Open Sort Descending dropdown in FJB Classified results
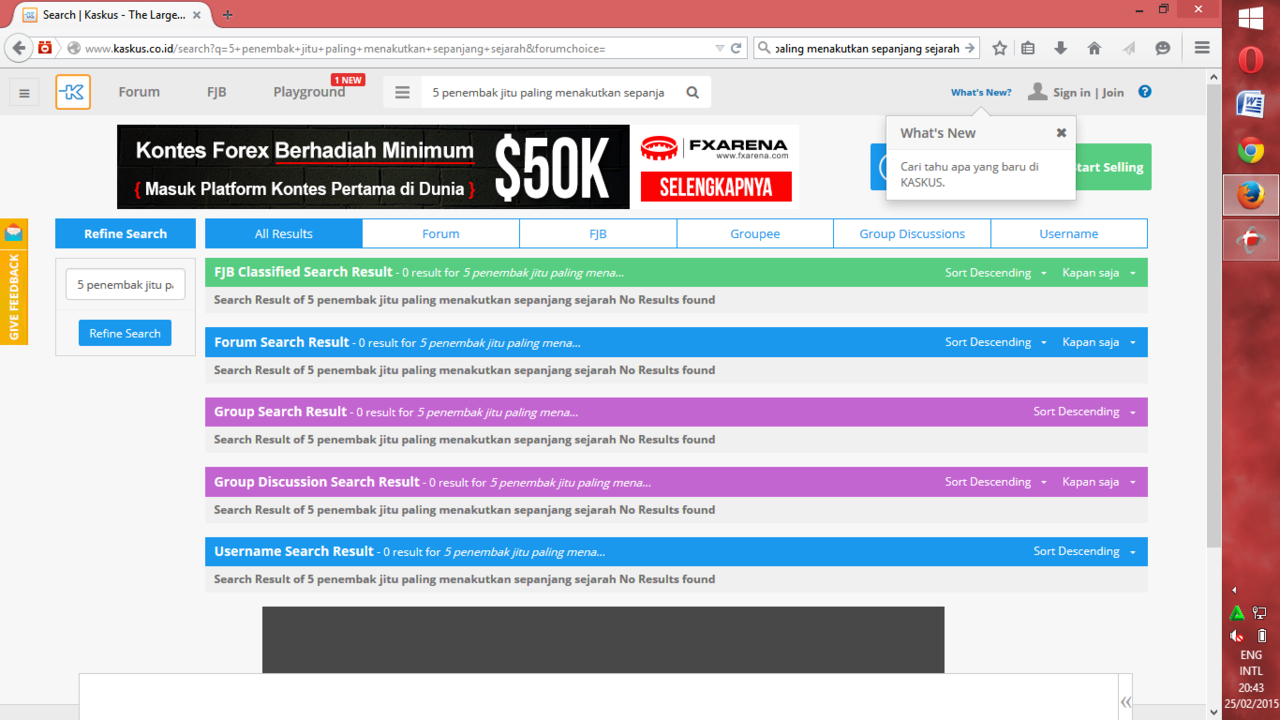This screenshot has width=1280, height=720. pos(996,272)
